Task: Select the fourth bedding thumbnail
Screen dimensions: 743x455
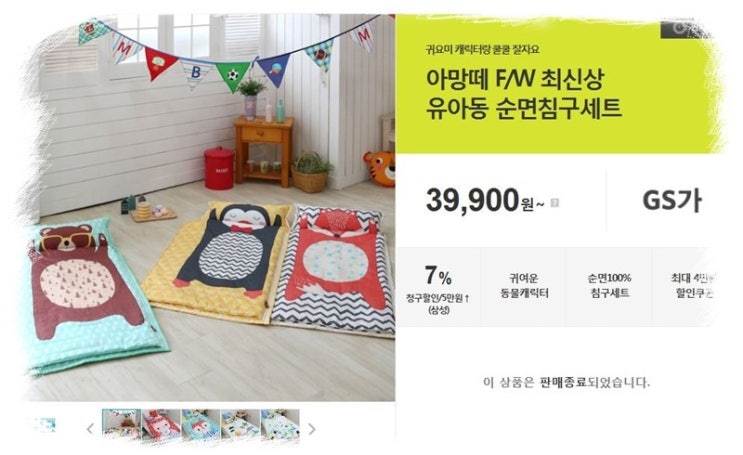Action: tap(240, 424)
